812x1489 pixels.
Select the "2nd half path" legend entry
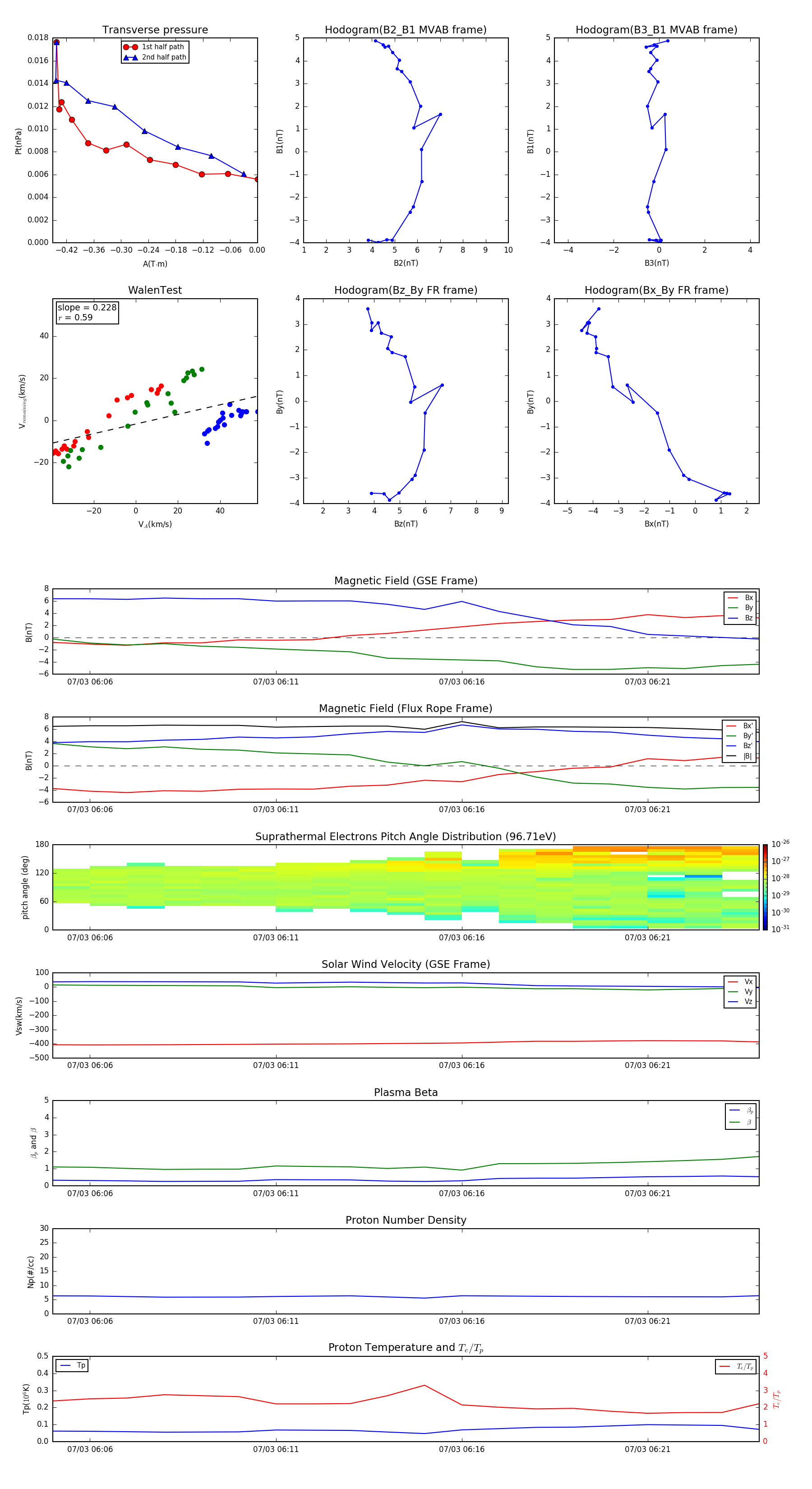(155, 57)
